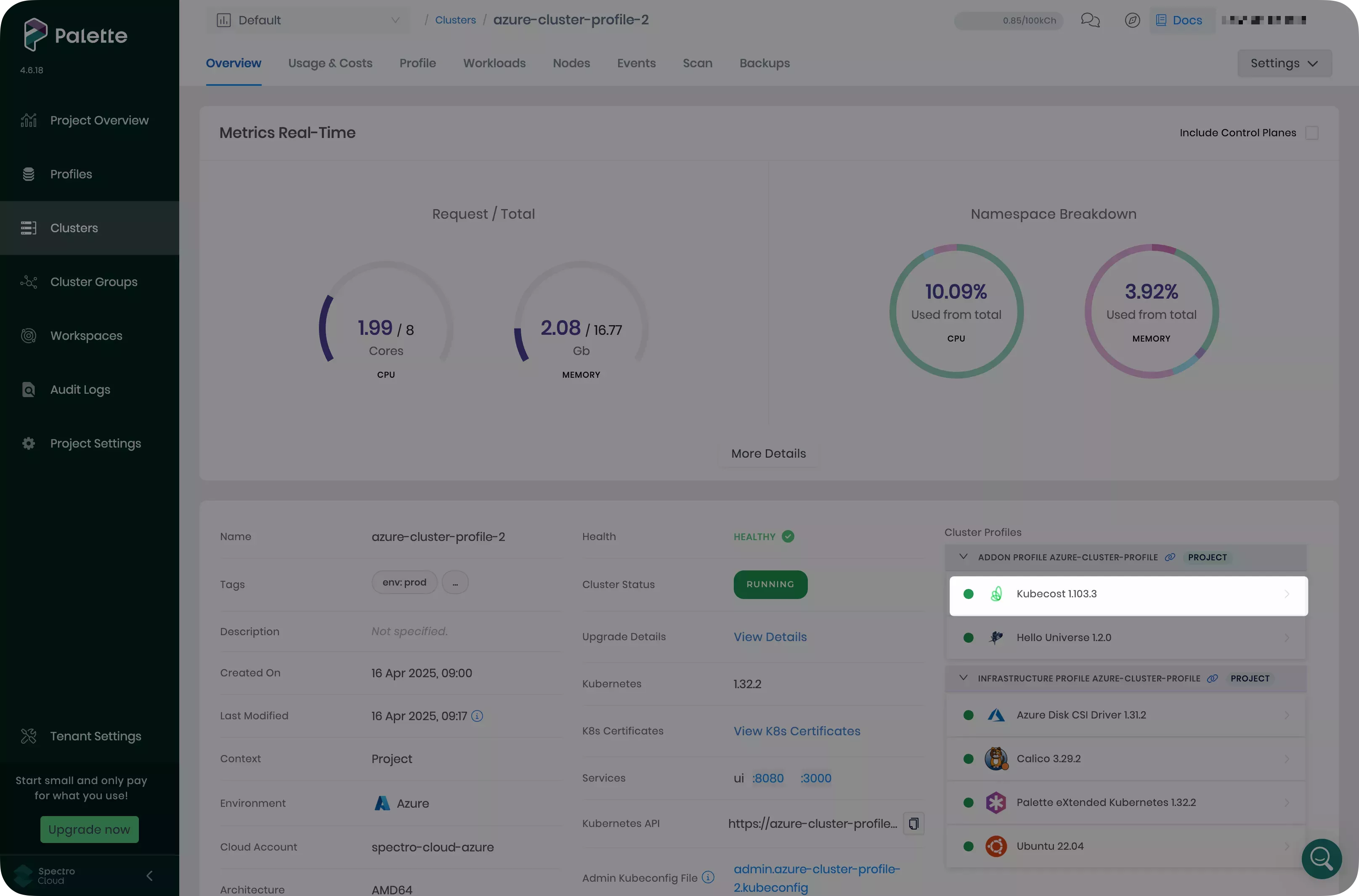This screenshot has height=896, width=1359.
Task: Collapse the Infrastructure Profile section
Action: tap(963, 678)
